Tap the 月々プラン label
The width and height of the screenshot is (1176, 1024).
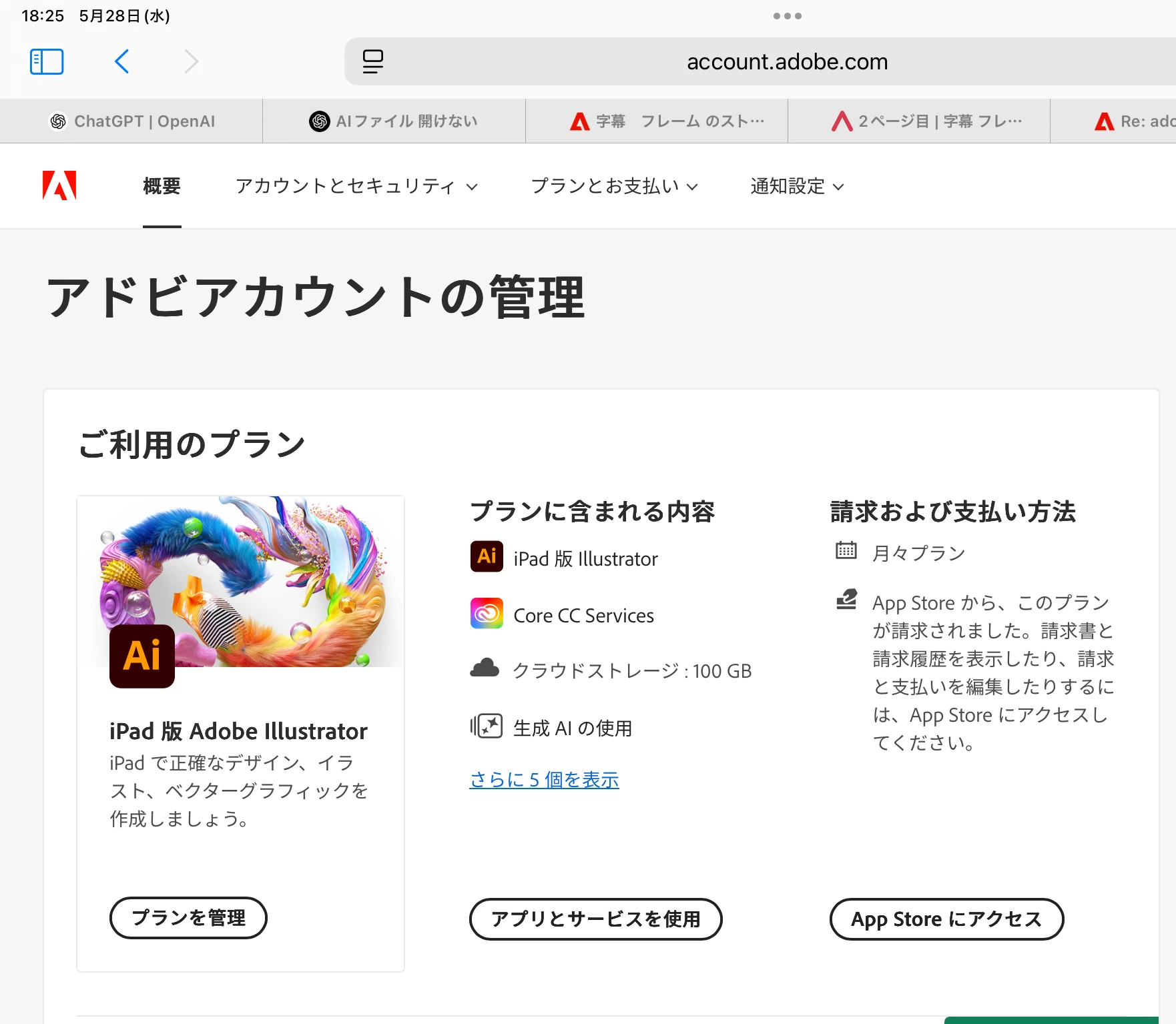click(x=919, y=553)
